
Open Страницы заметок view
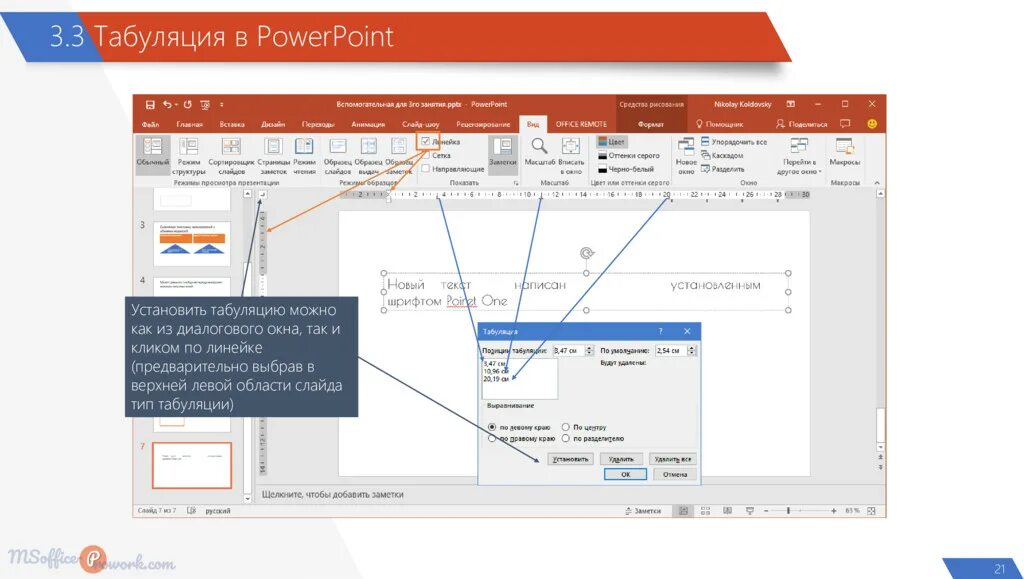(273, 155)
